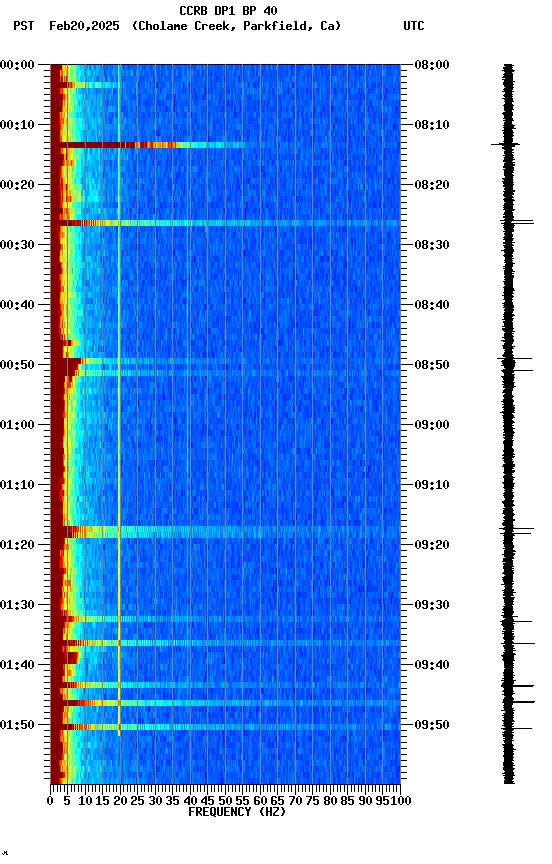
Task: Click the '40' frequency axis tick label
Action: [190, 802]
